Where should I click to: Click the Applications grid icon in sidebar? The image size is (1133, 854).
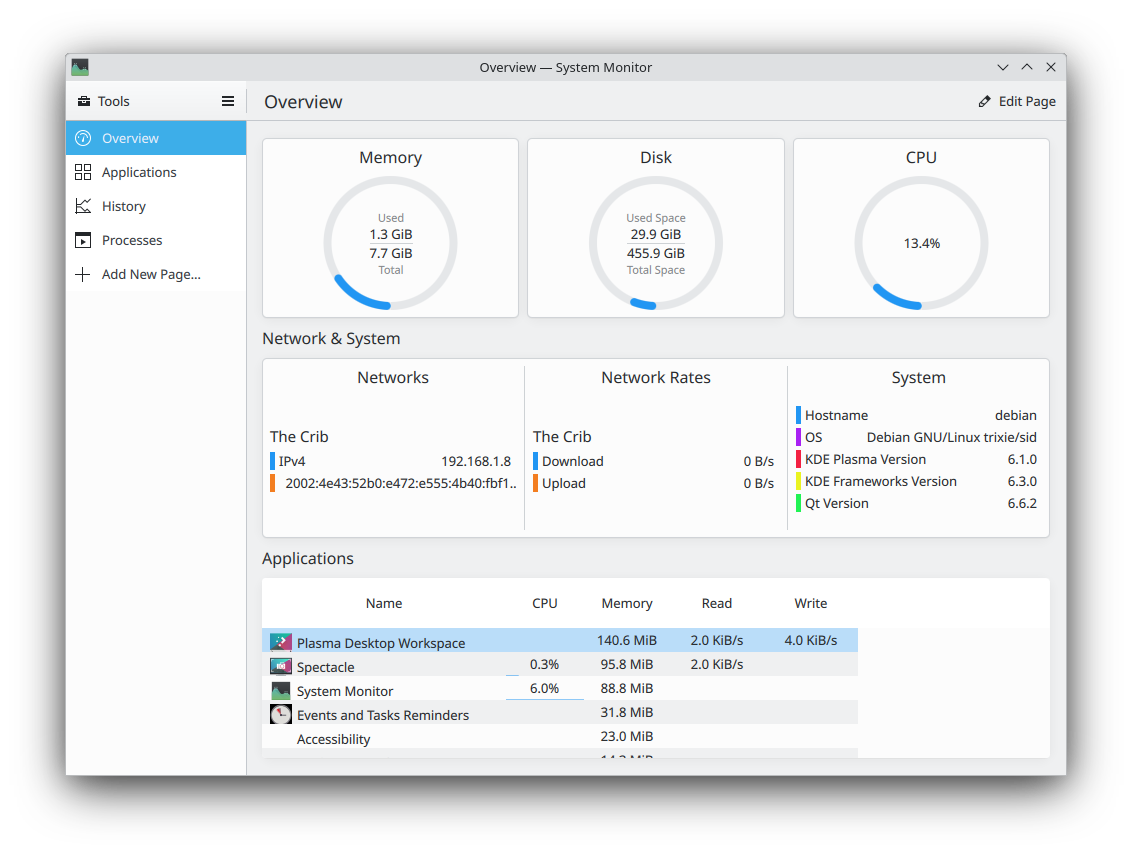point(83,172)
